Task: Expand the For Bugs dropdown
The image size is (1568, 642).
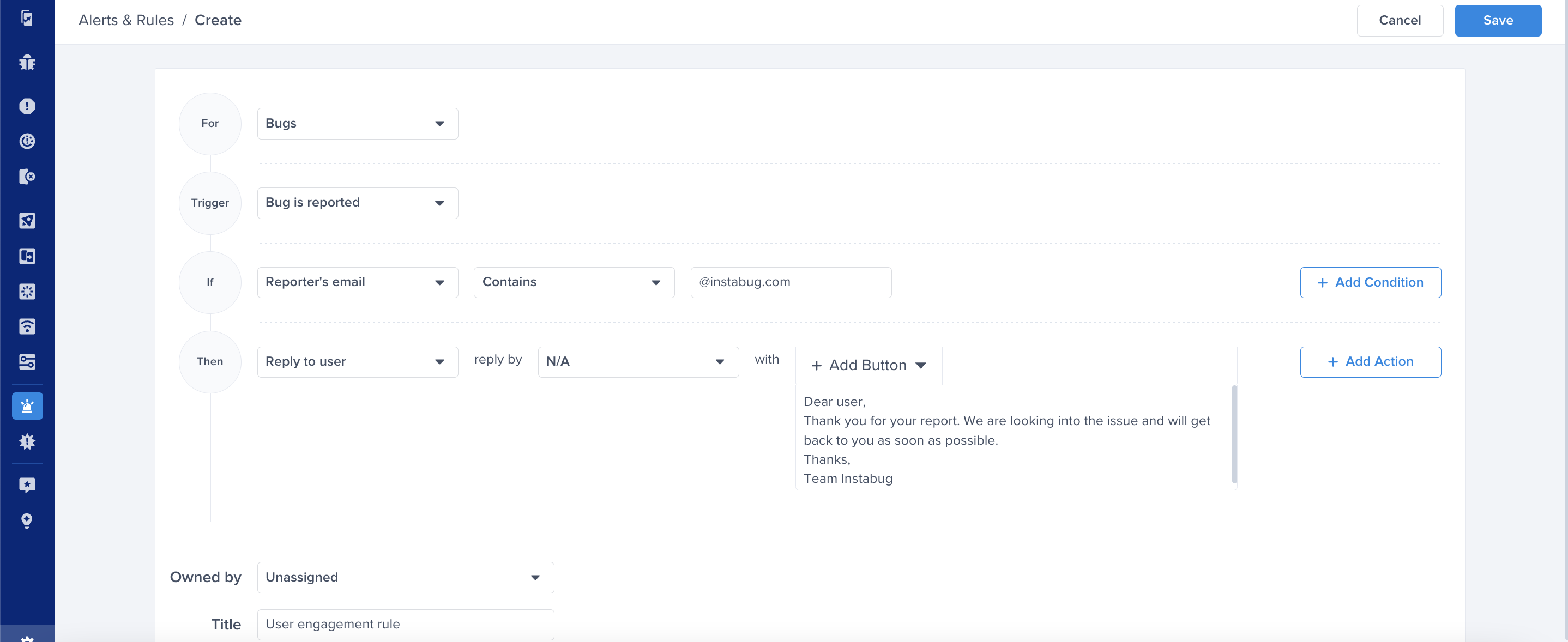Action: point(357,124)
